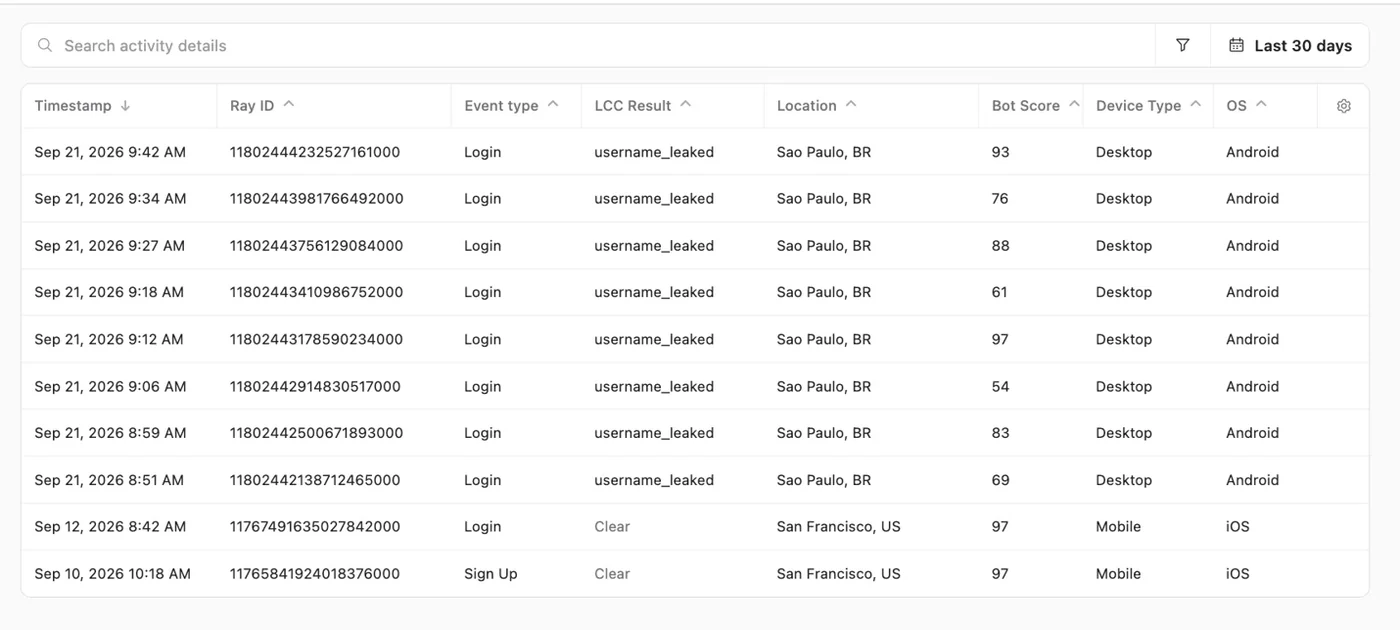The width and height of the screenshot is (1400, 630).
Task: Click timestamp Sep 21, 2026 9:18 AM
Action: 109,292
